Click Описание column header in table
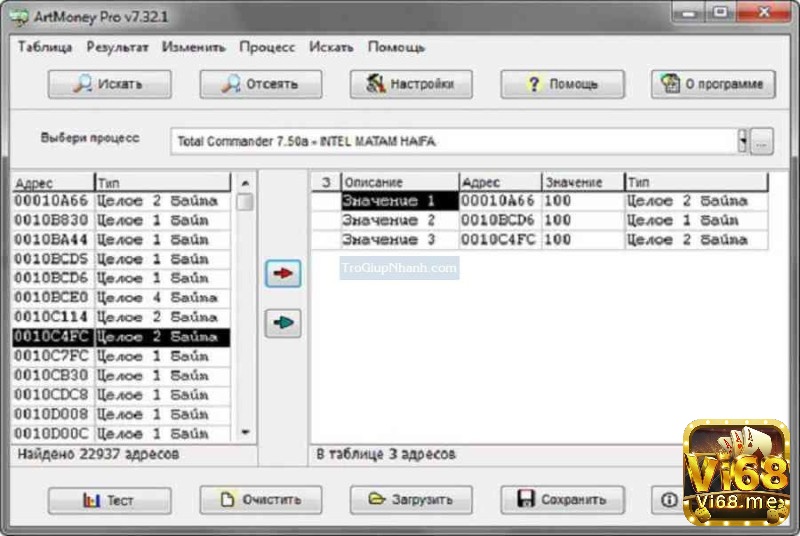Screen dimensions: 800x536 coord(400,182)
